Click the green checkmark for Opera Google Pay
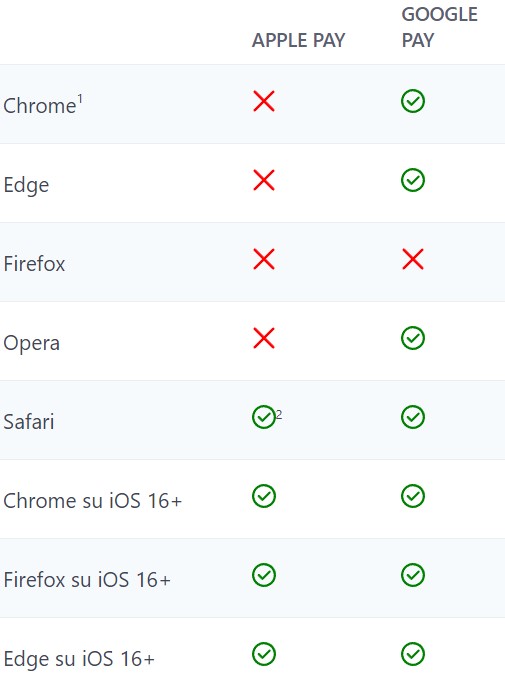Image resolution: width=505 pixels, height=694 pixels. (413, 338)
